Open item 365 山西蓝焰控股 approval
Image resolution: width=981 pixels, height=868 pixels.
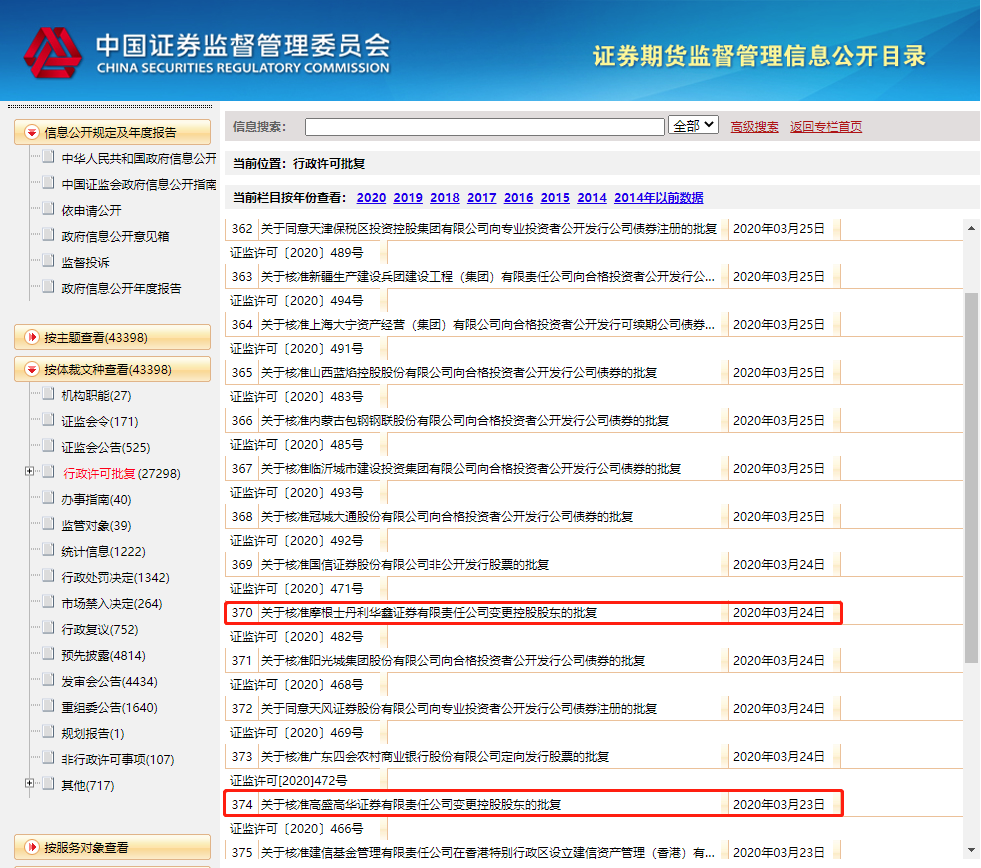(459, 372)
